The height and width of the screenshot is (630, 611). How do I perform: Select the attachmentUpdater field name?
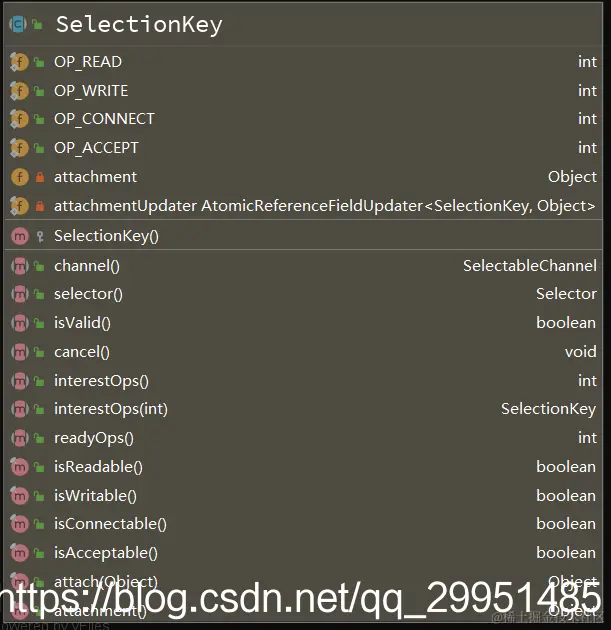(x=125, y=206)
